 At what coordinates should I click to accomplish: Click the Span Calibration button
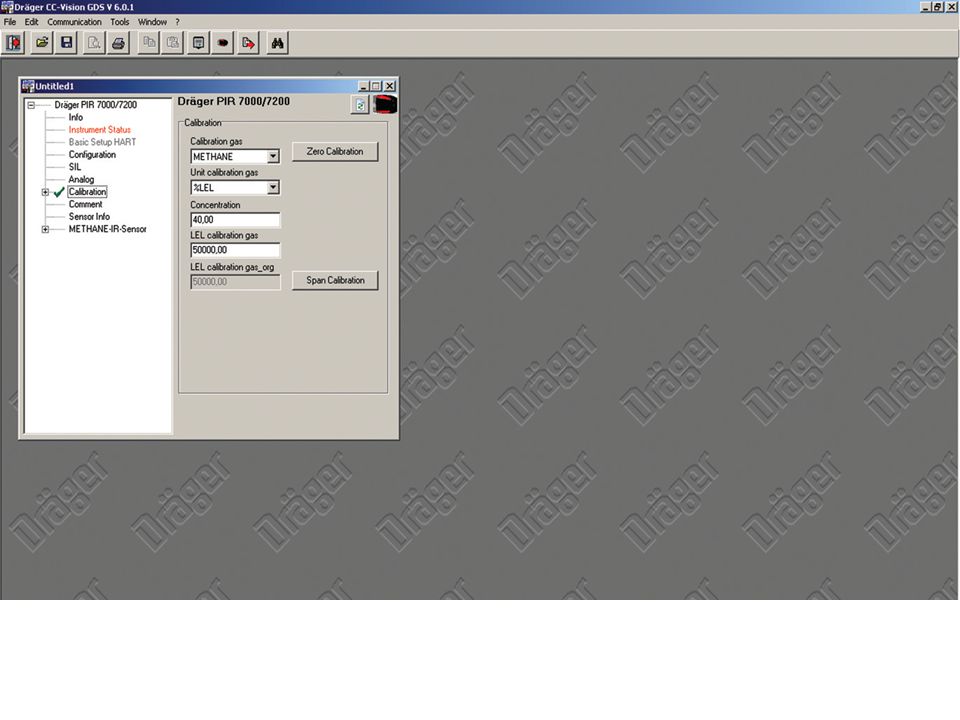(335, 280)
